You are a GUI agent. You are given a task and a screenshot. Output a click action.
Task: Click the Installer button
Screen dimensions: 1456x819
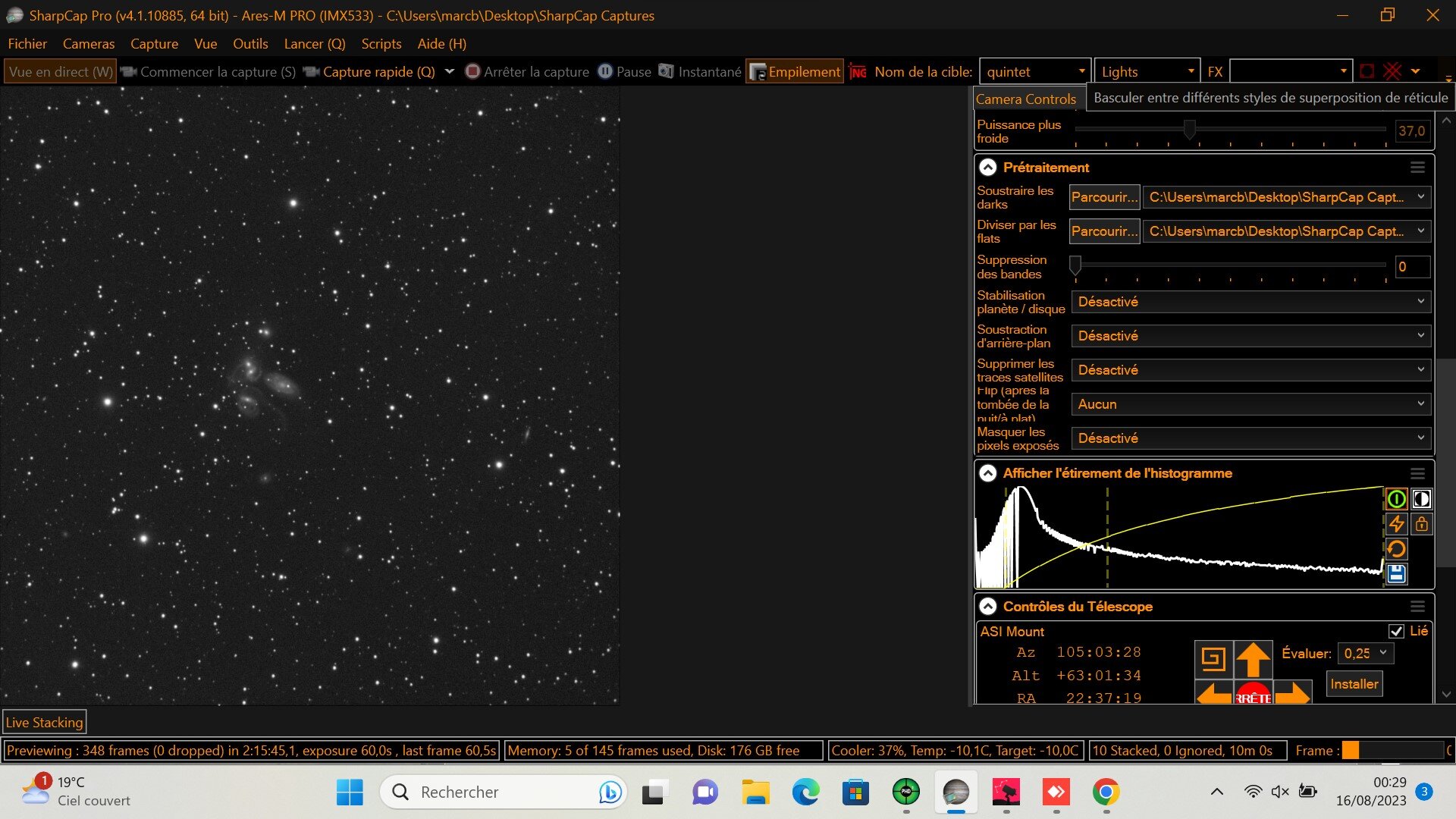[x=1354, y=684]
